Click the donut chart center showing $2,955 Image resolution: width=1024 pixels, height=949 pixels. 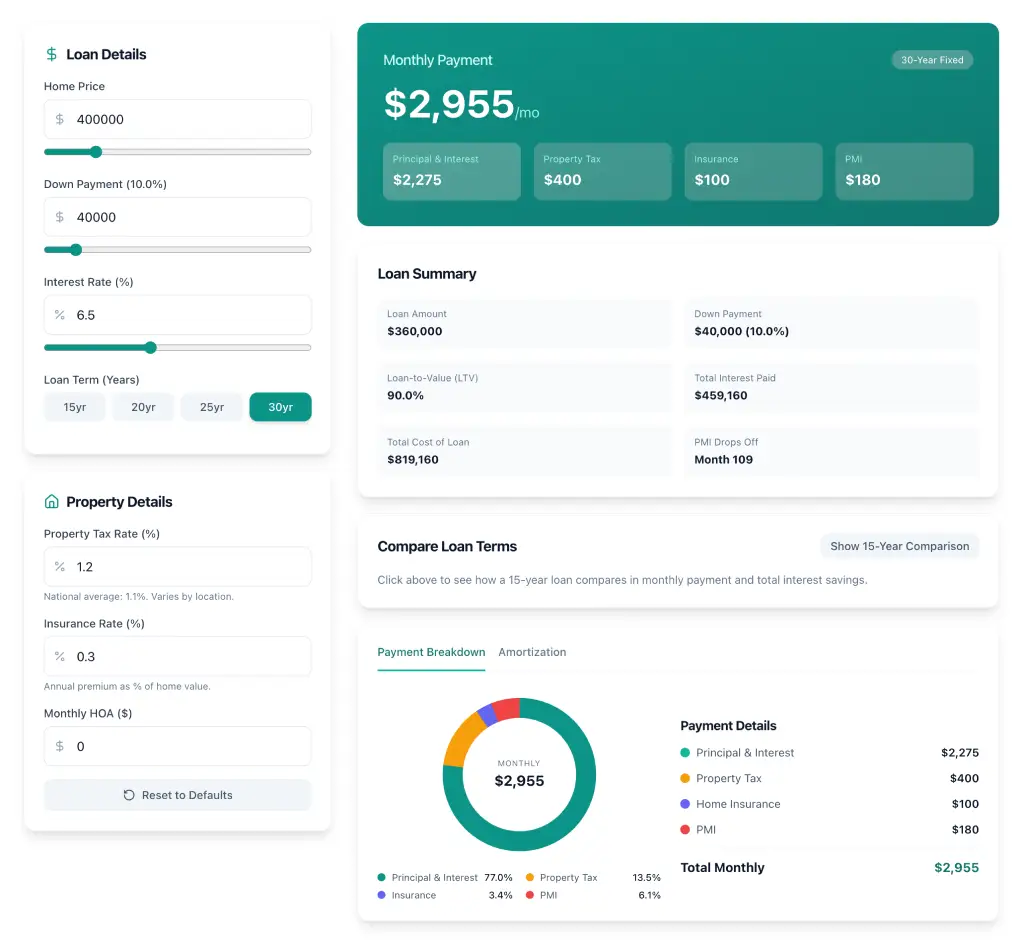(x=519, y=775)
